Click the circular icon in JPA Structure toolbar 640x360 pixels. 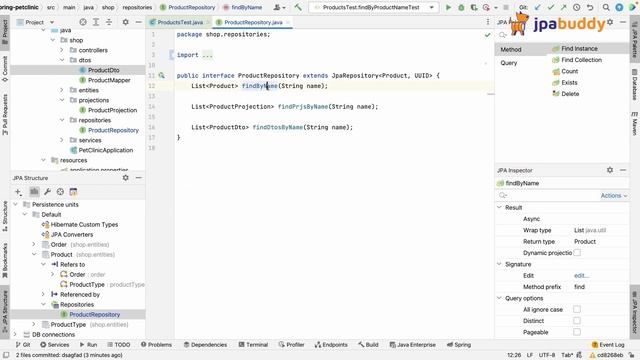click(x=60, y=192)
